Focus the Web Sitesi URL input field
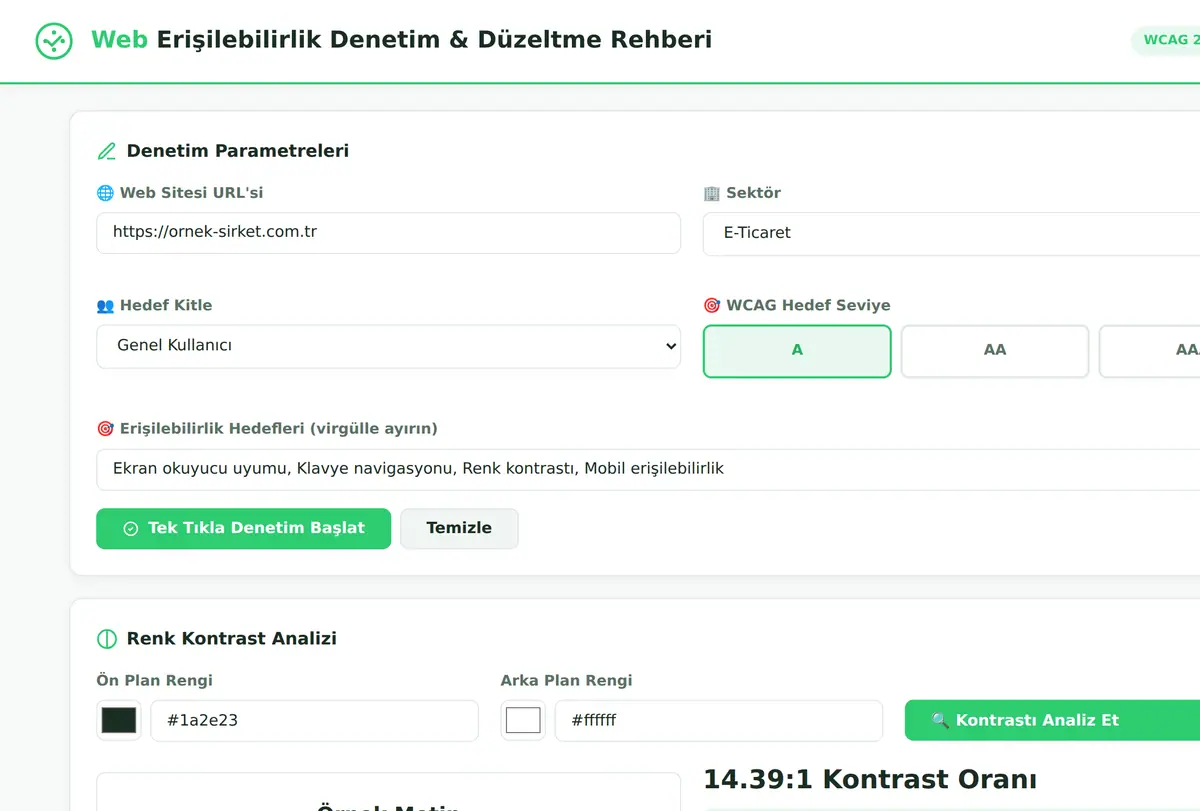Image resolution: width=1200 pixels, height=811 pixels. coord(388,233)
